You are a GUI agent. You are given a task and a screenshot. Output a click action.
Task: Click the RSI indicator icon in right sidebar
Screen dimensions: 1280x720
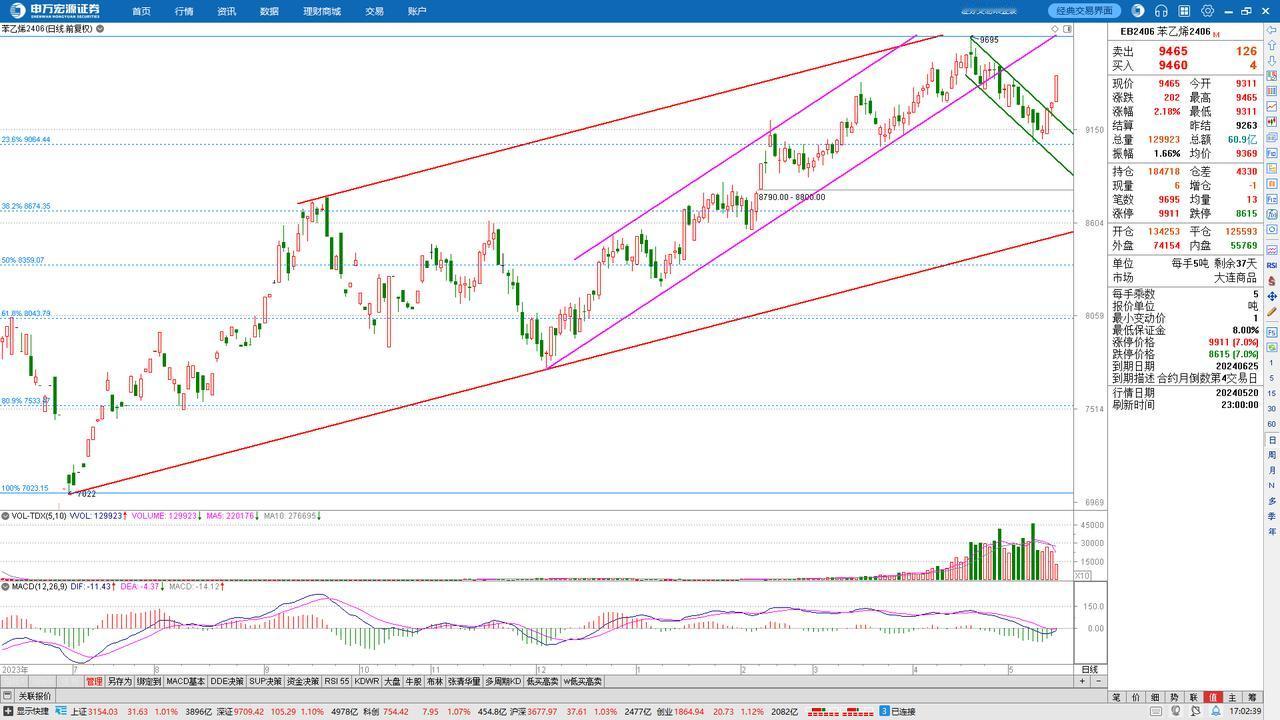click(x=1272, y=265)
